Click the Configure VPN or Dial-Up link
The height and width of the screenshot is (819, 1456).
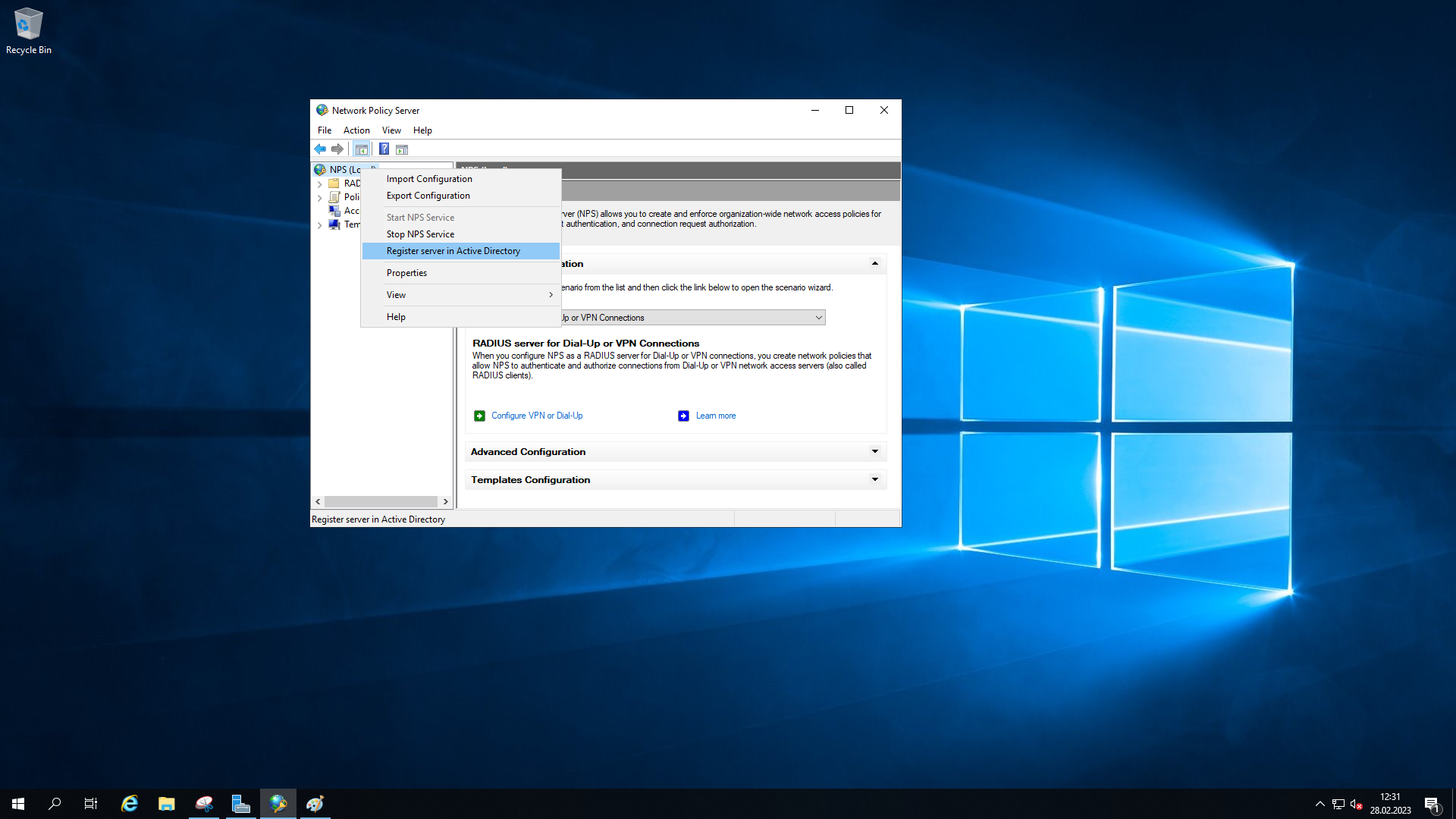click(537, 416)
